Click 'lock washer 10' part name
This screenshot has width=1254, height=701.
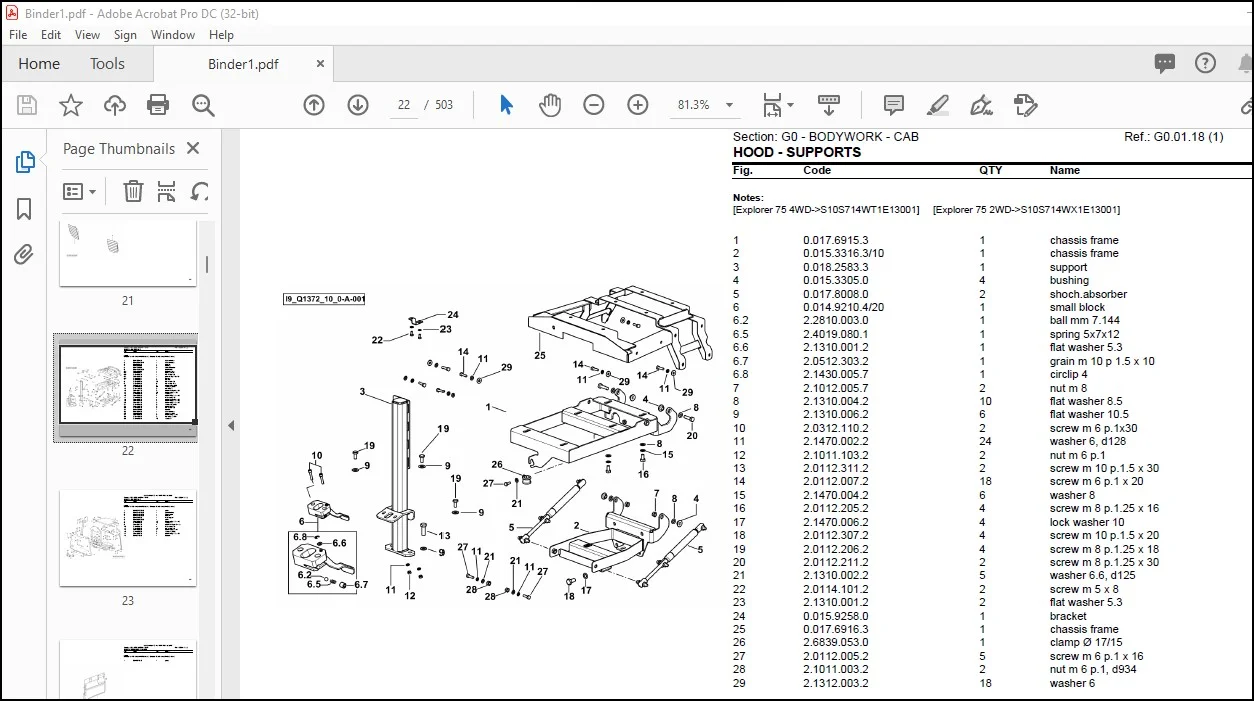click(x=1087, y=522)
